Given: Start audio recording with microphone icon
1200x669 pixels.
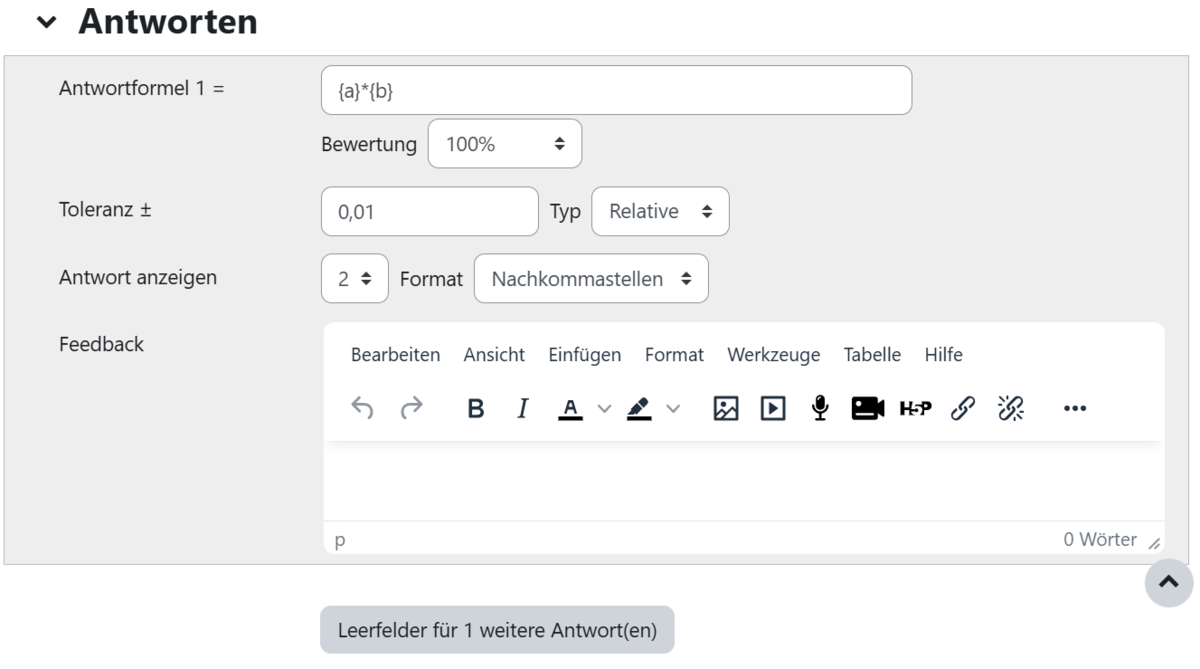Looking at the screenshot, I should point(820,408).
